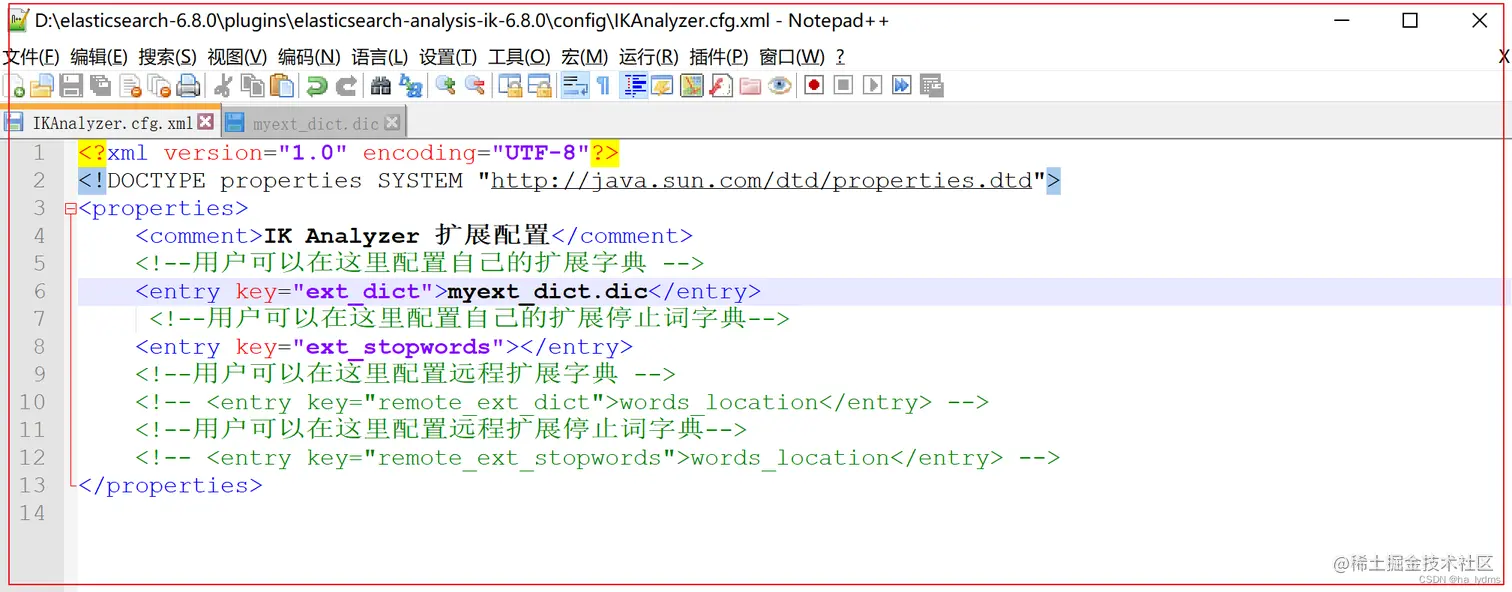Viewport: 1512px width, 592px height.
Task: Toggle show all characters (pilcrow icon)
Action: pos(603,86)
